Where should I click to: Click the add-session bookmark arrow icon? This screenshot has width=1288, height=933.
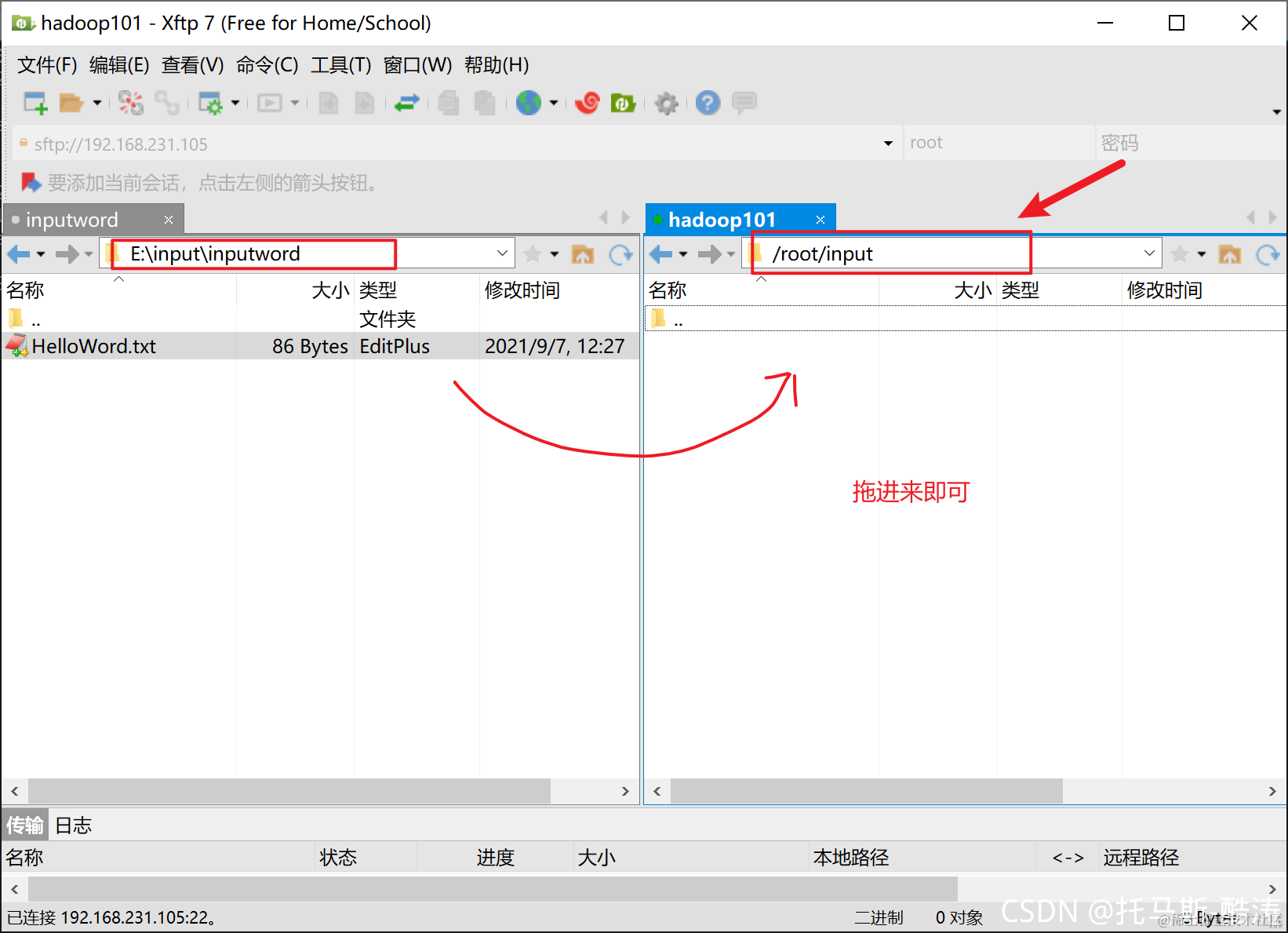31,183
